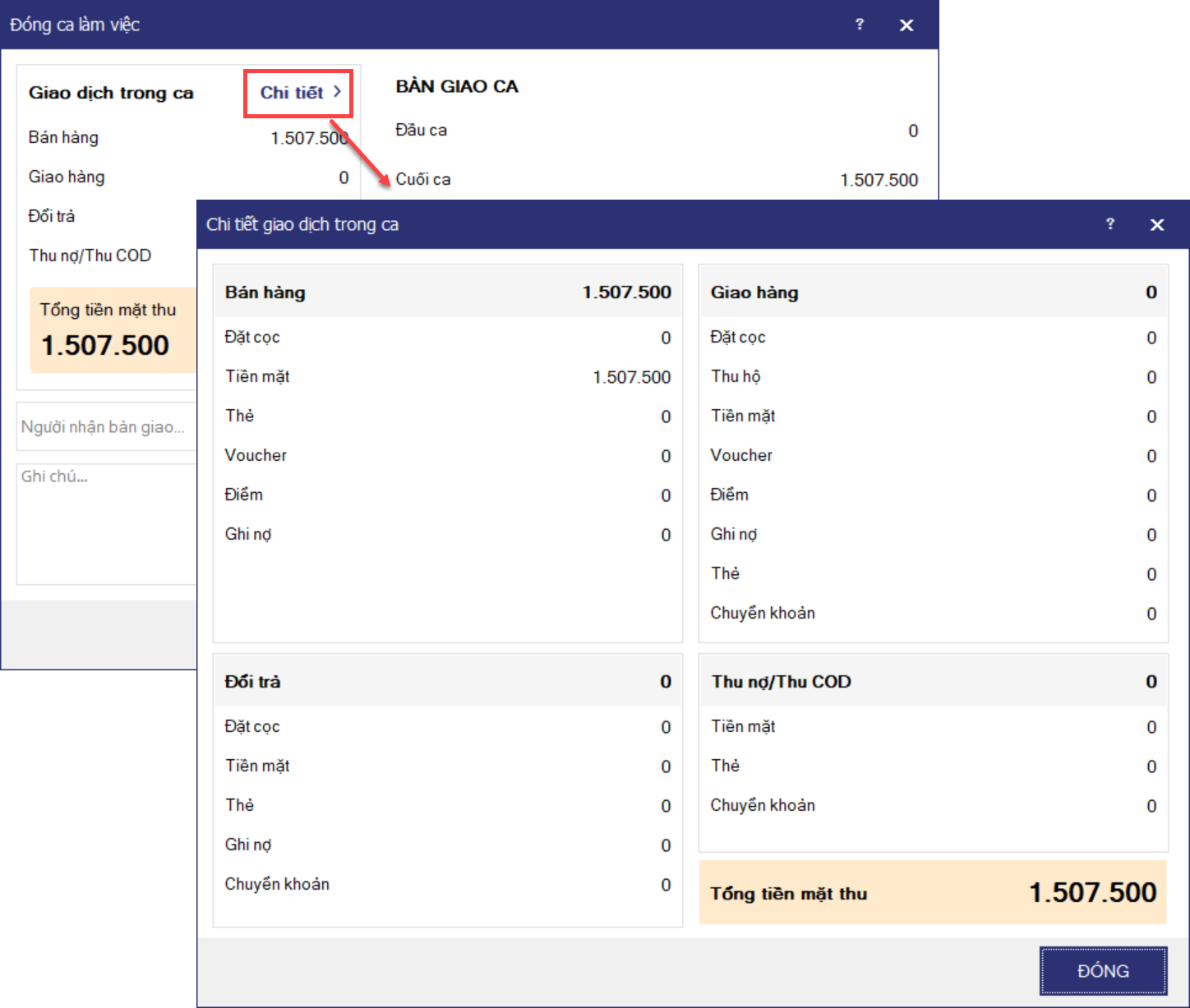Click Chuyển khoản row under Đổi trả section
The width and height of the screenshot is (1190, 1008).
click(448, 885)
